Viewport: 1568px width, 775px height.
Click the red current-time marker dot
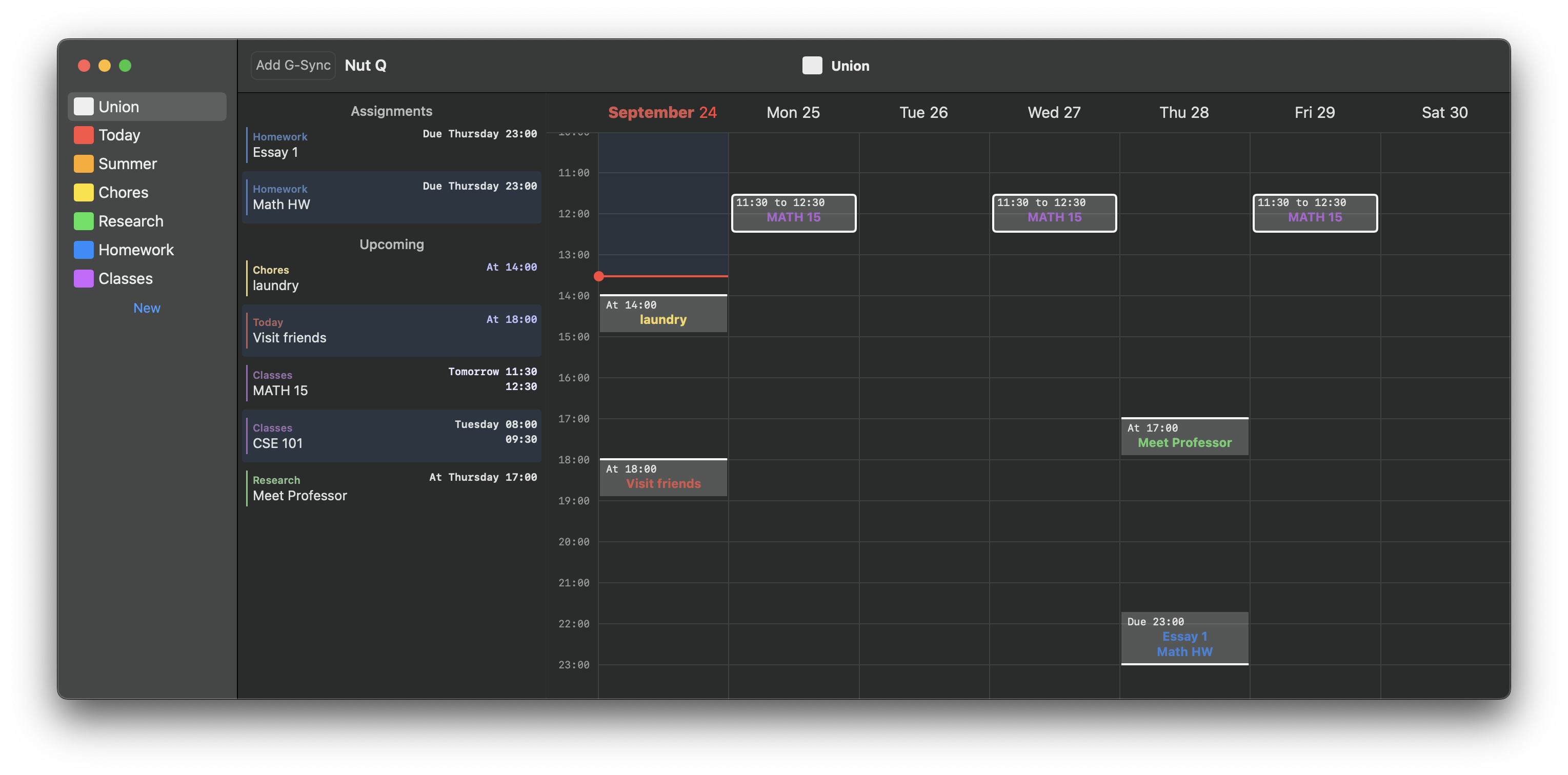599,276
